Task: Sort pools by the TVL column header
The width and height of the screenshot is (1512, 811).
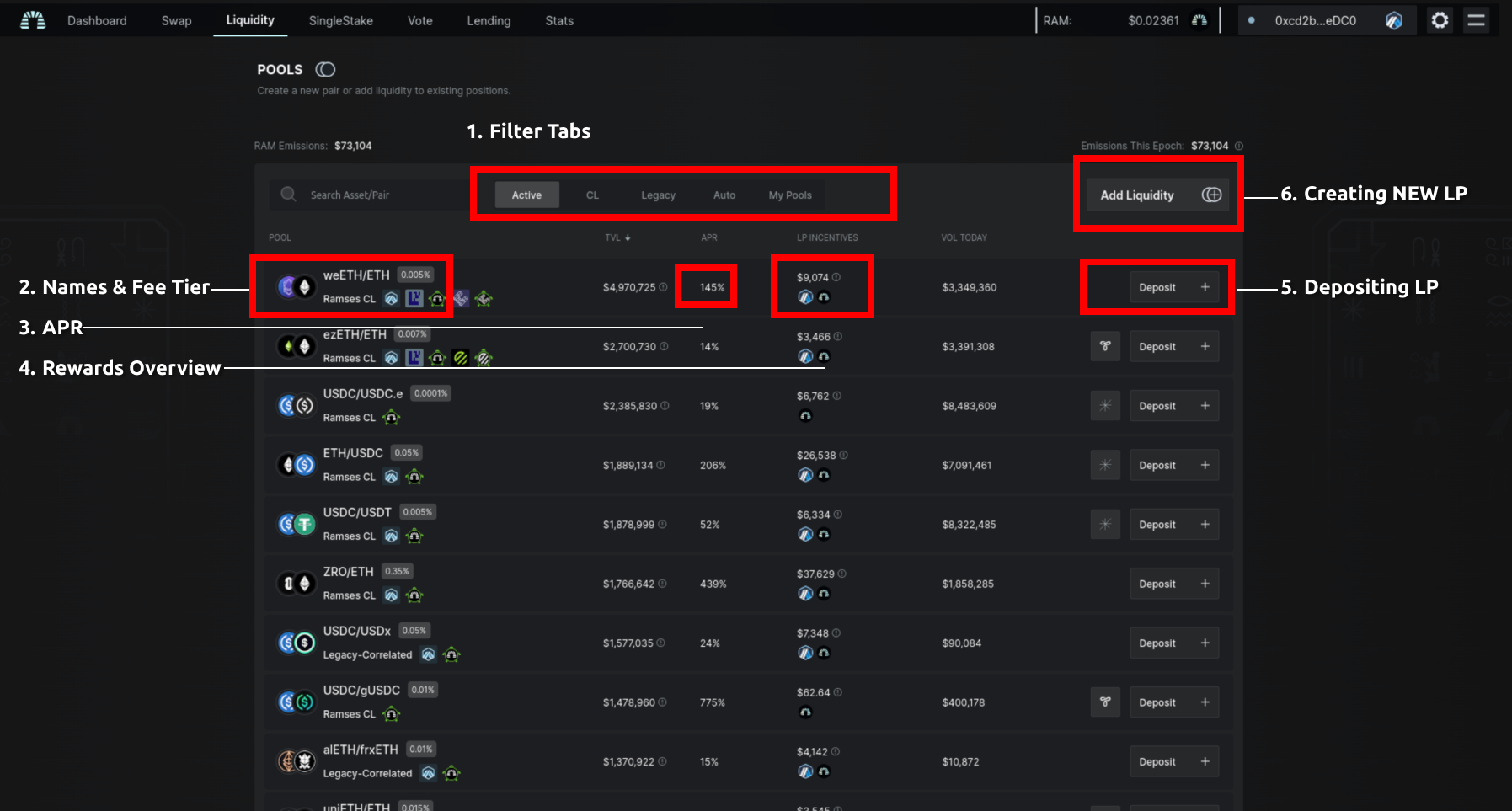Action: click(617, 237)
